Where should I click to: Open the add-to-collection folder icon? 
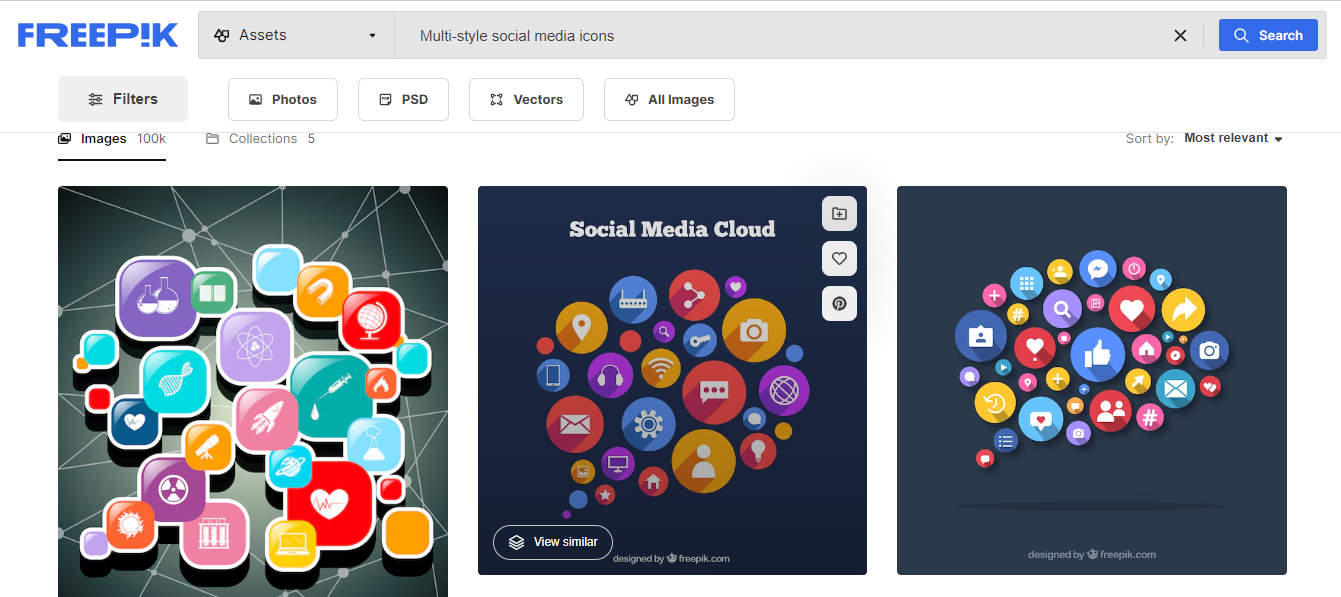pos(838,213)
